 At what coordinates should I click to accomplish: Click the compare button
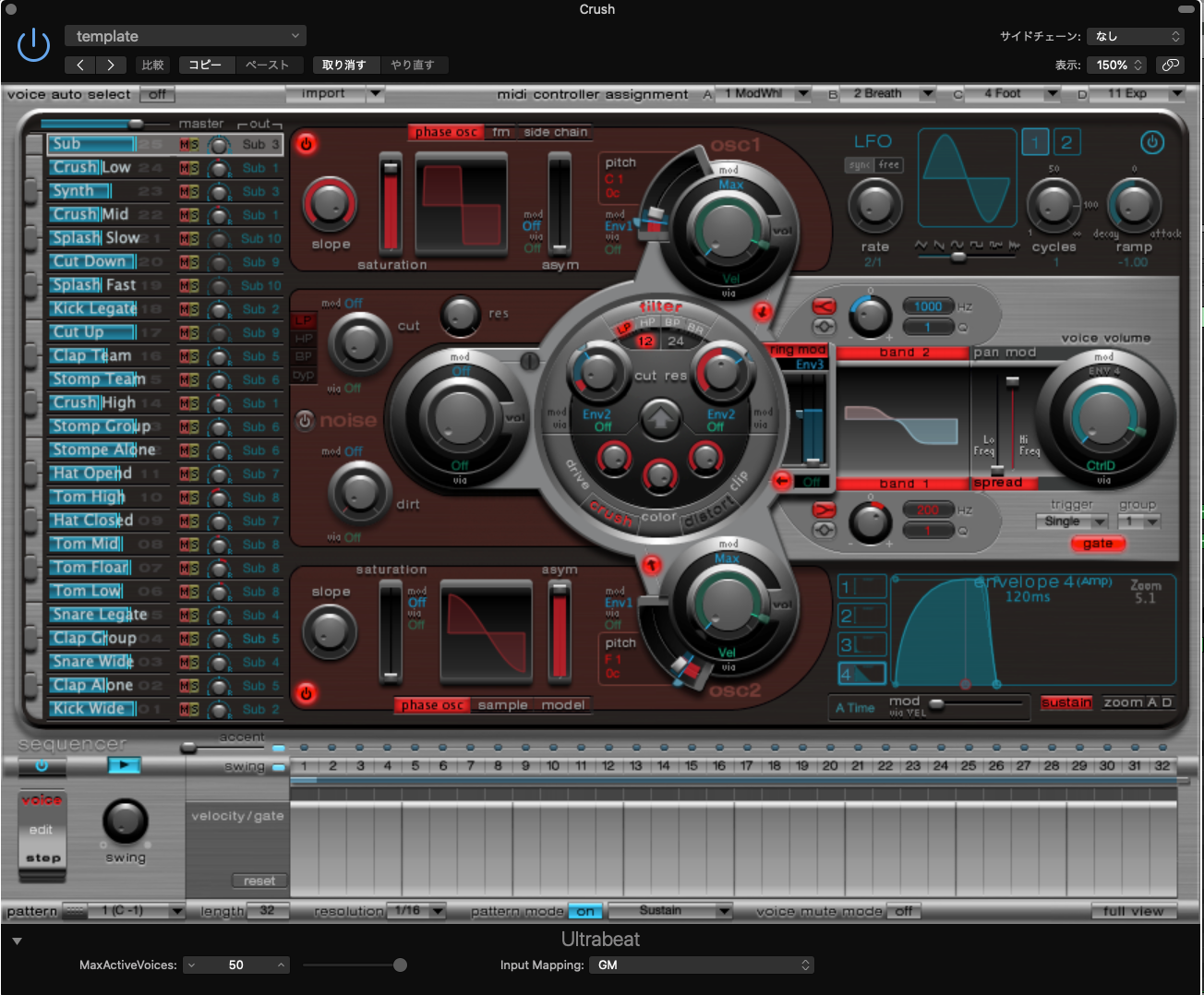click(152, 65)
